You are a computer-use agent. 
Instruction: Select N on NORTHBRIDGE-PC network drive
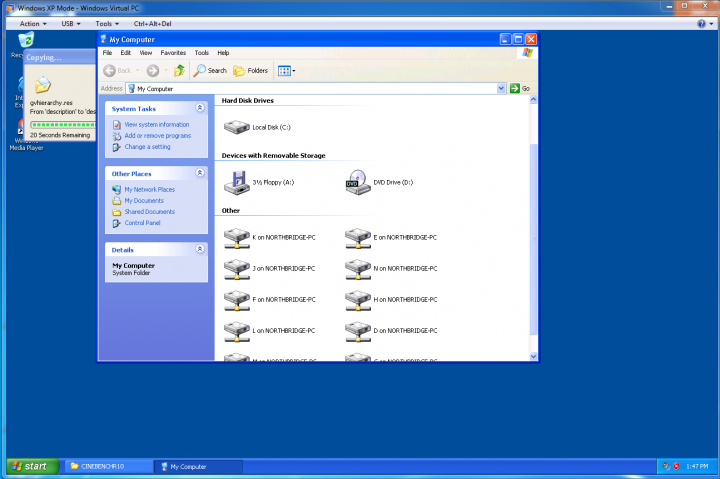point(358,269)
